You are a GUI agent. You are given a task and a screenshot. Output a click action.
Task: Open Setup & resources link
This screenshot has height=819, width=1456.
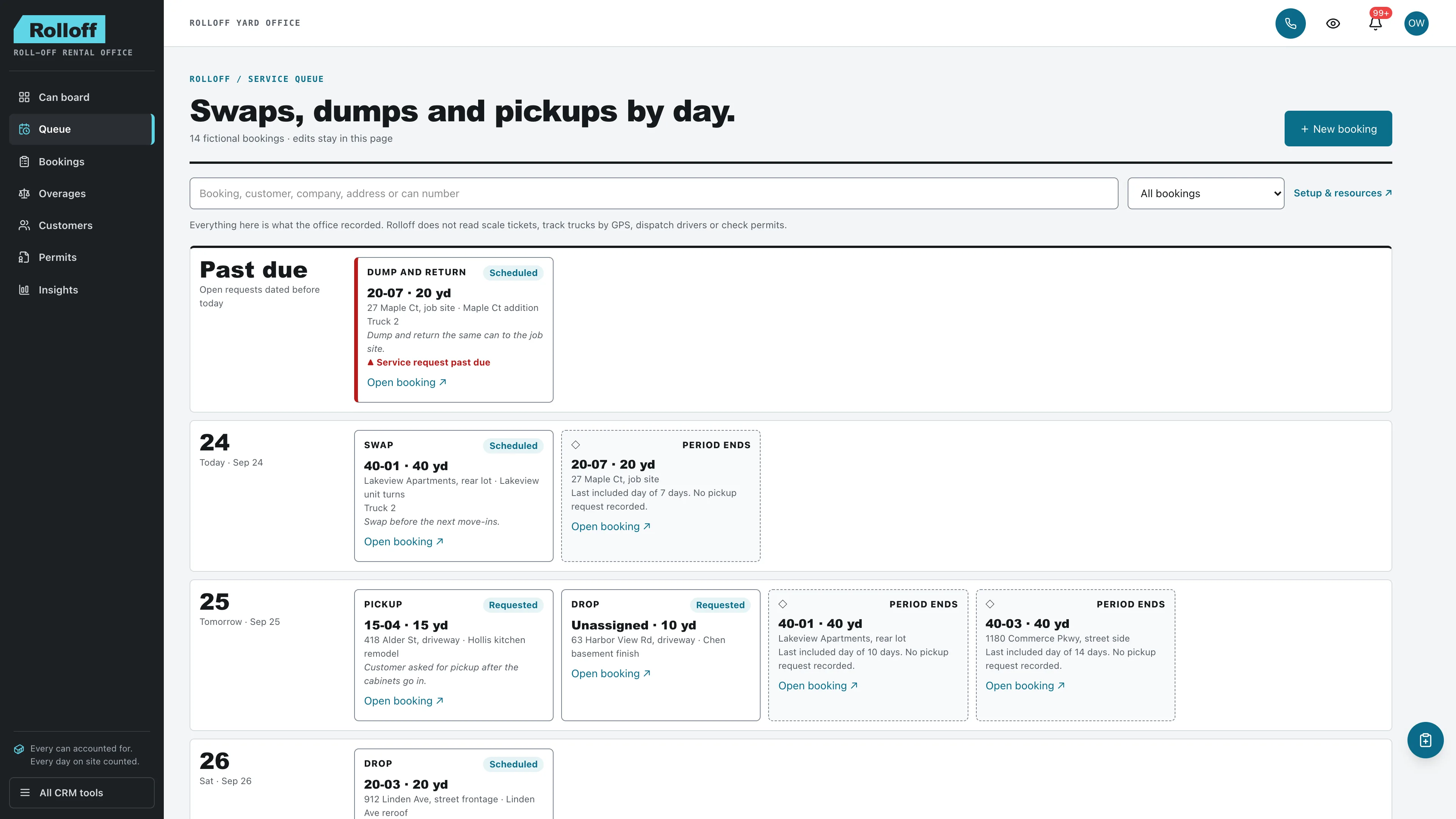pos(1342,193)
